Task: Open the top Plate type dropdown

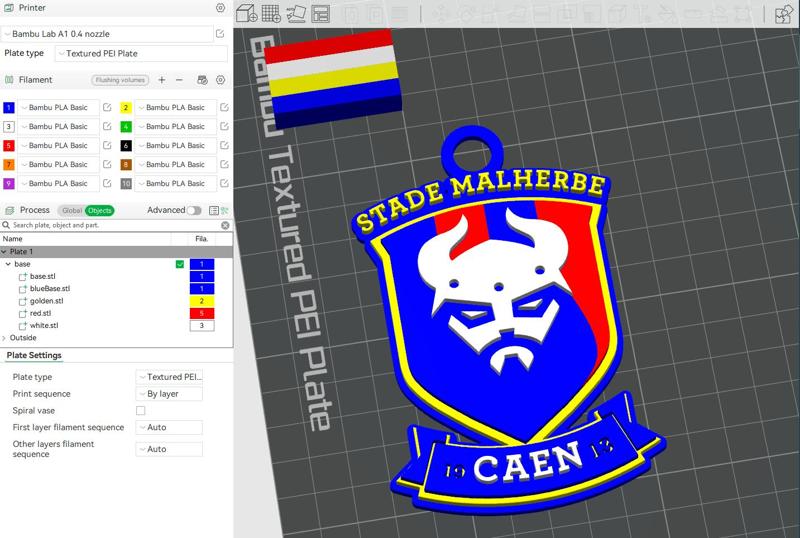Action: click(x=141, y=53)
